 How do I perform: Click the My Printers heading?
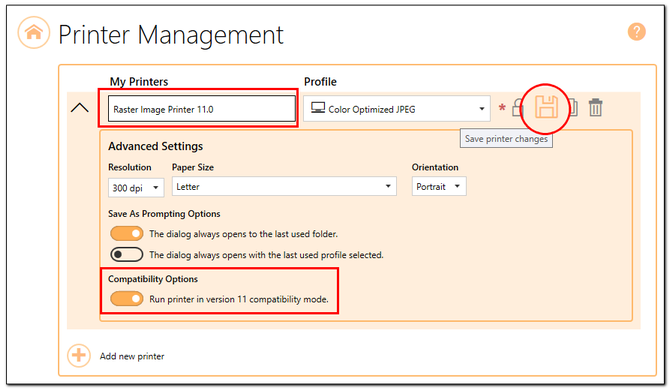pos(139,82)
